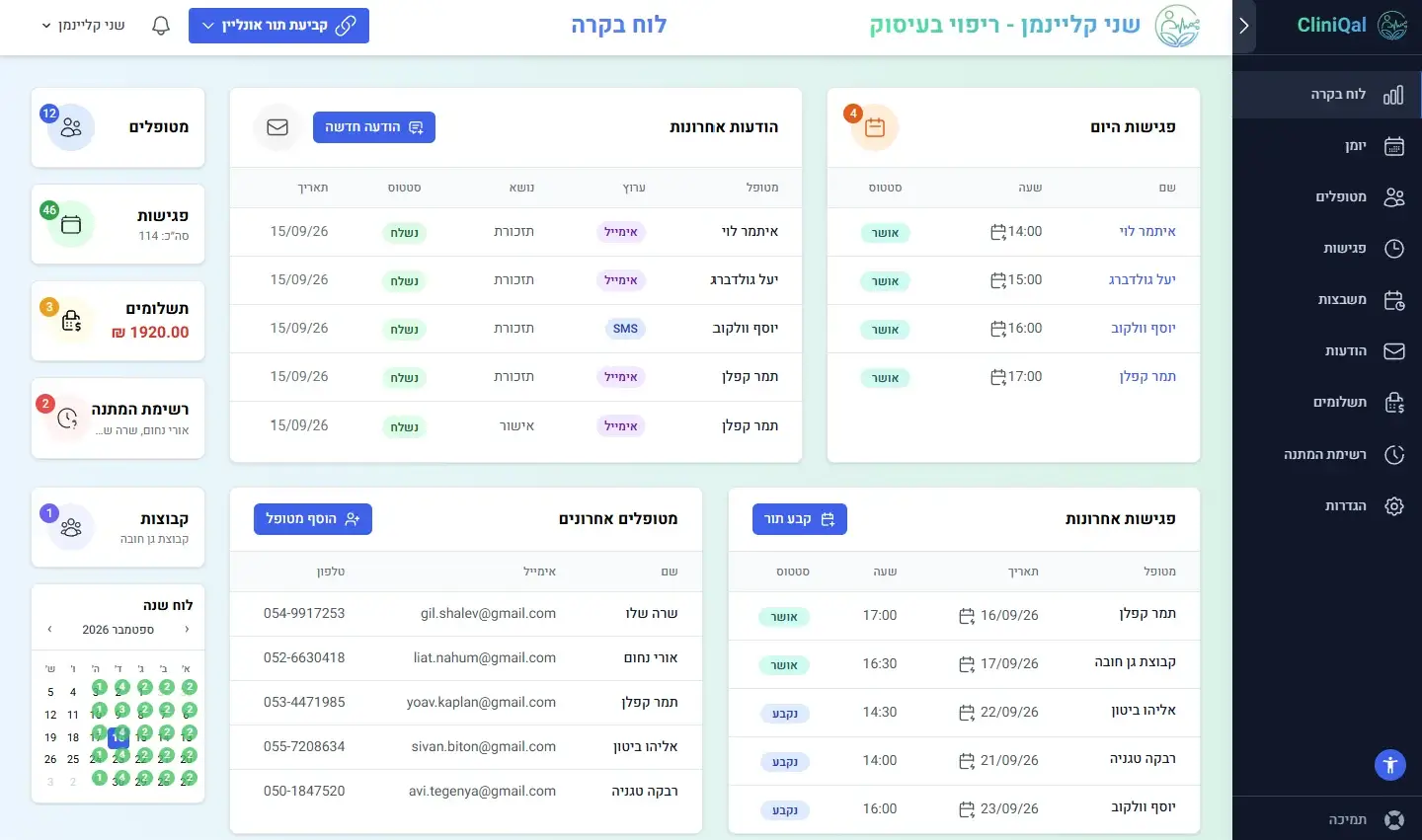Click the SMS channel badge for יוסף וולקוב

click(x=625, y=329)
